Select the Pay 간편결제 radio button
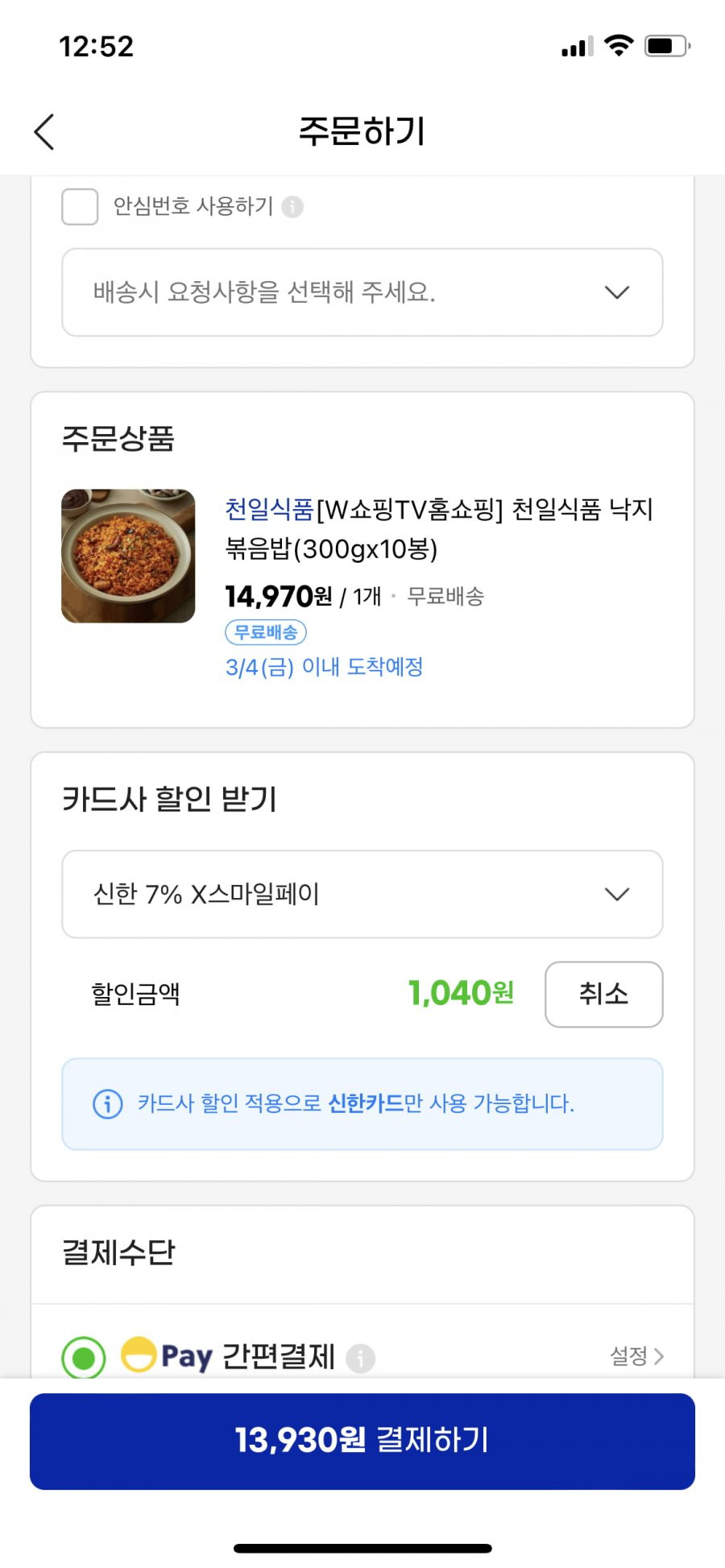The image size is (725, 1568). click(x=84, y=1358)
